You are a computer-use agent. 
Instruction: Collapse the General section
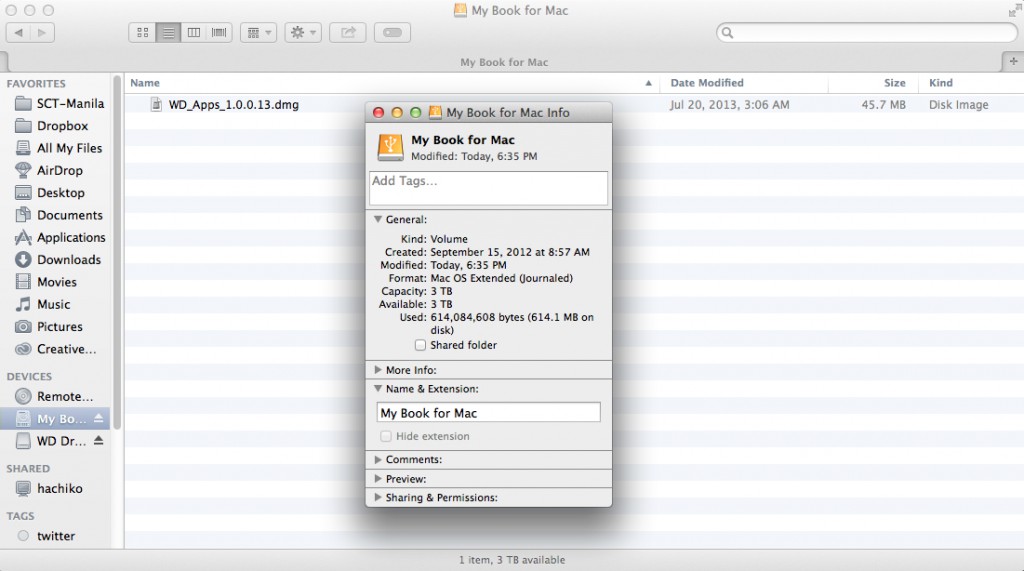(378, 219)
